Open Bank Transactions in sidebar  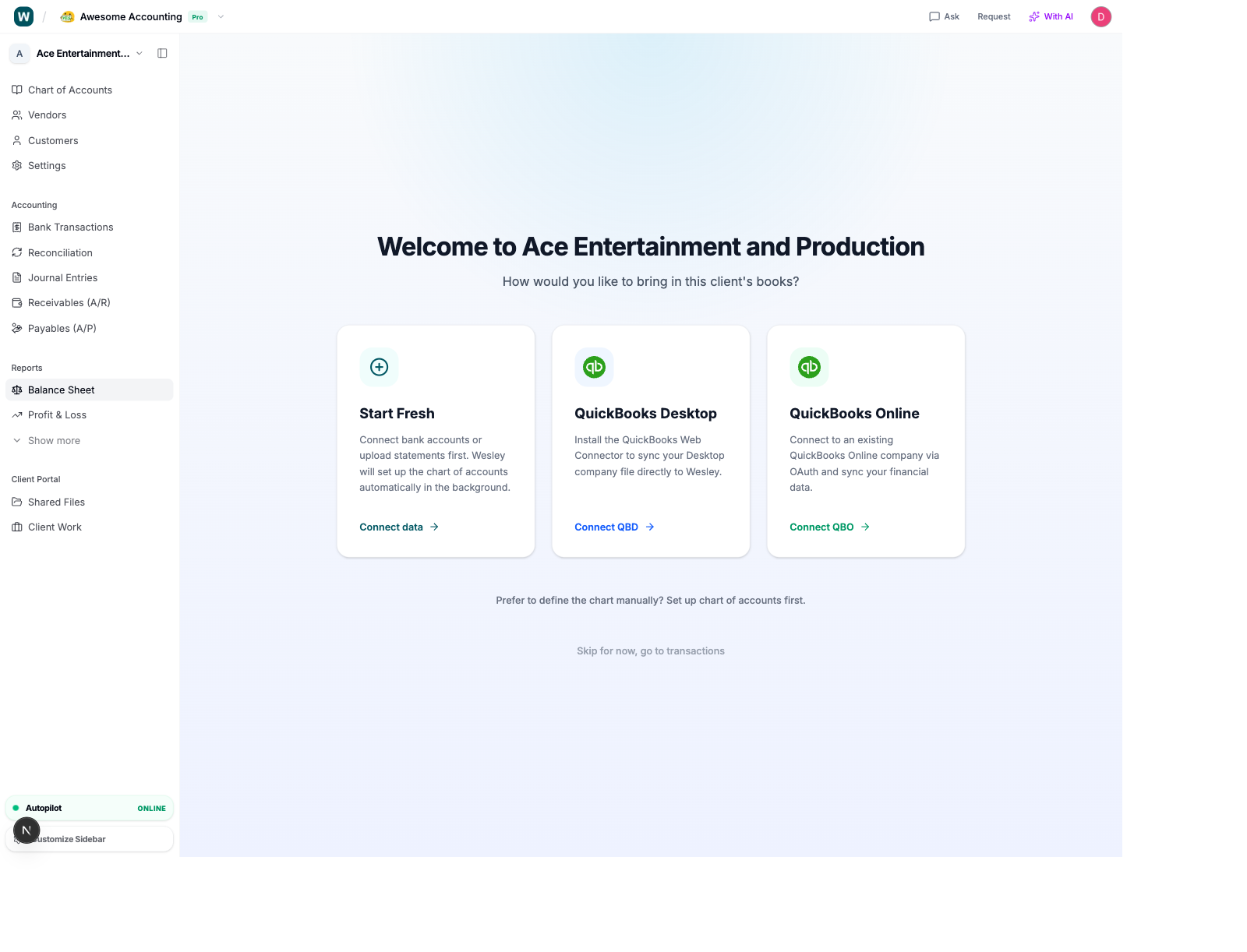(x=70, y=227)
